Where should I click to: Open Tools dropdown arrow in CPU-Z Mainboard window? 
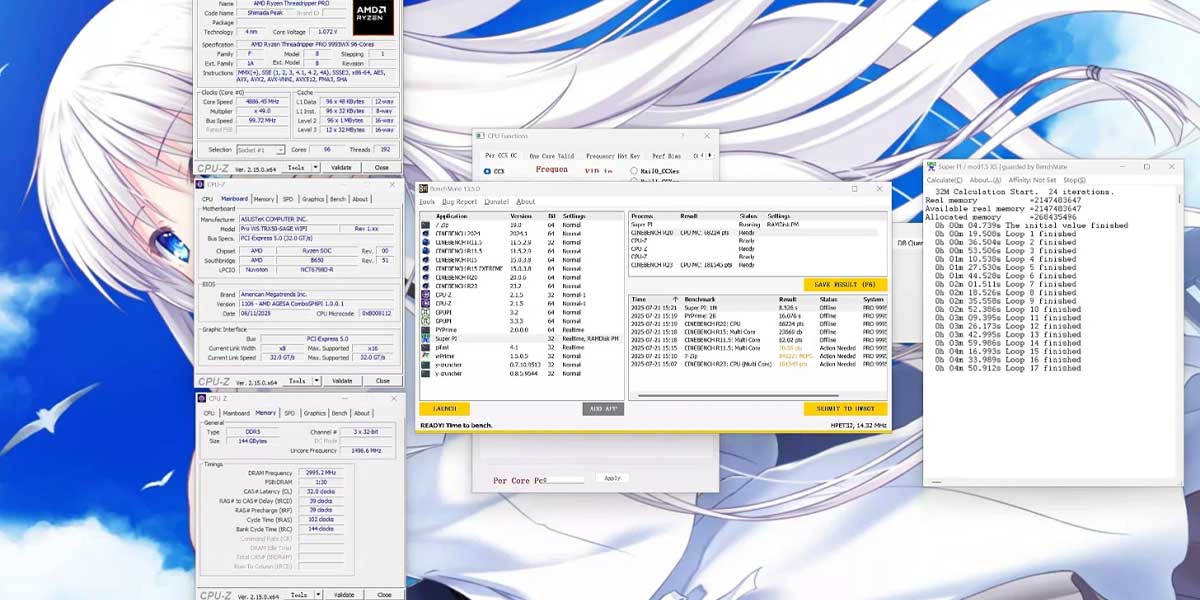click(317, 381)
